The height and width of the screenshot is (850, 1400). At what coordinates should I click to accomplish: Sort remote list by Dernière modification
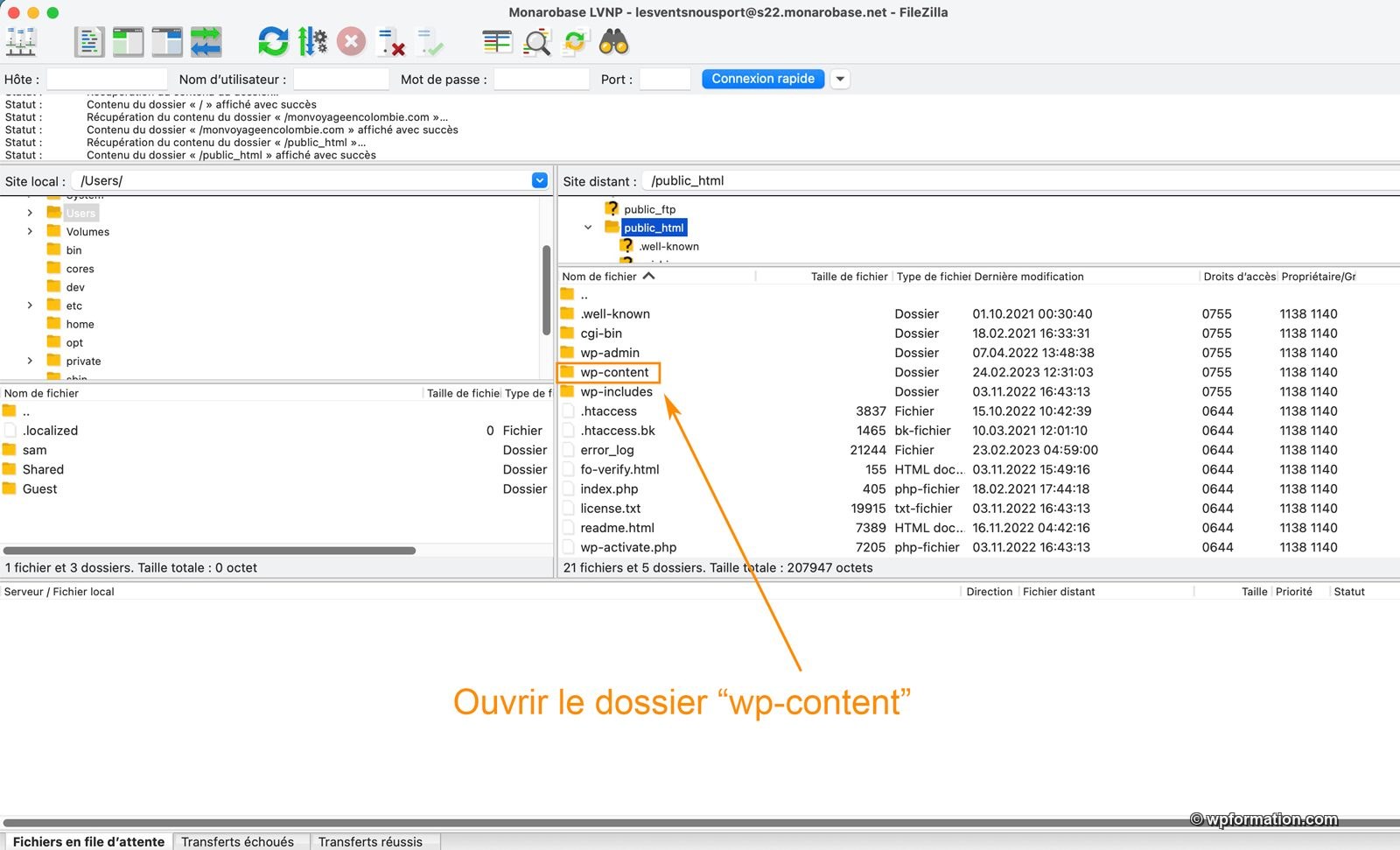[1028, 277]
